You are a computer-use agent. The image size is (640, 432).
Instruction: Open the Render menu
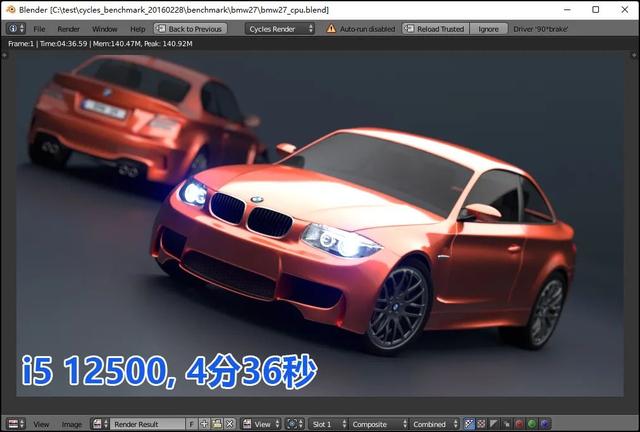(x=68, y=29)
